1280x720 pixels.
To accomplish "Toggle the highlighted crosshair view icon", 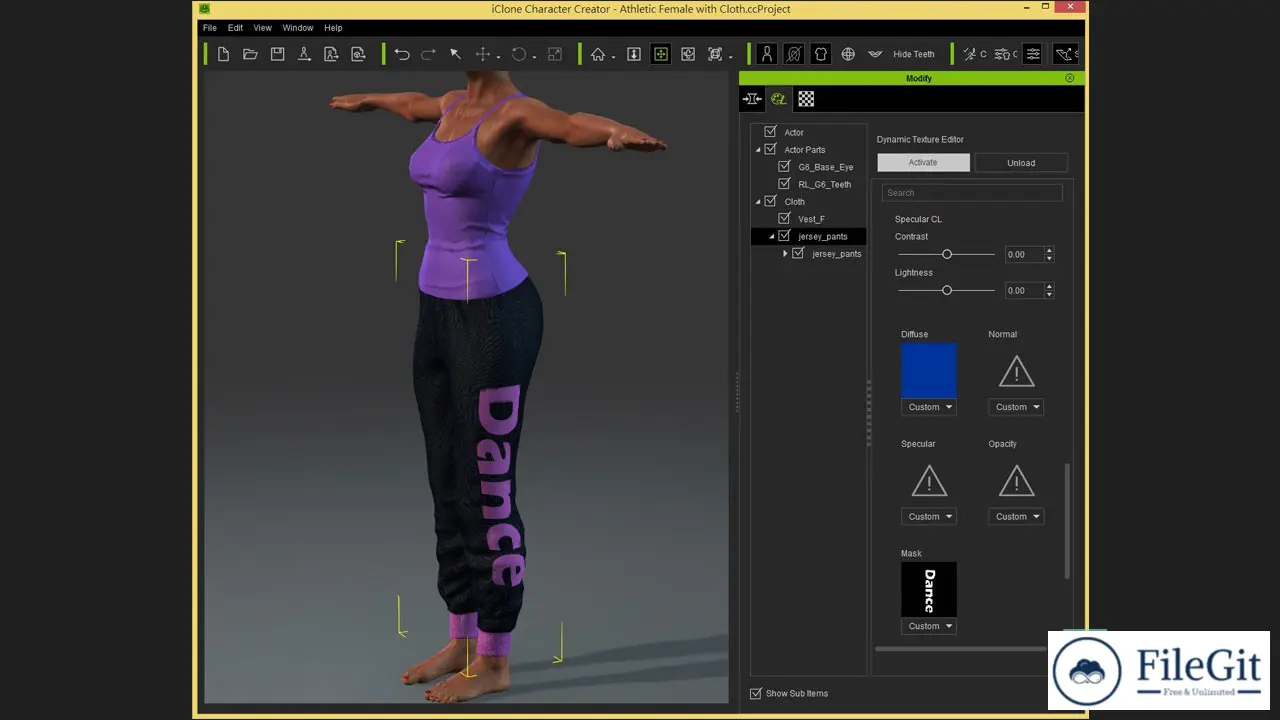I will [661, 54].
